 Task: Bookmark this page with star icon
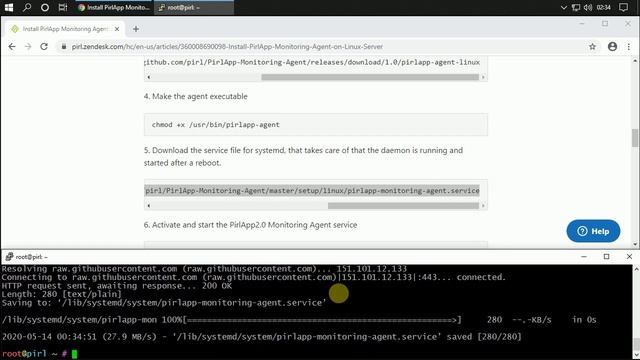[x=592, y=47]
